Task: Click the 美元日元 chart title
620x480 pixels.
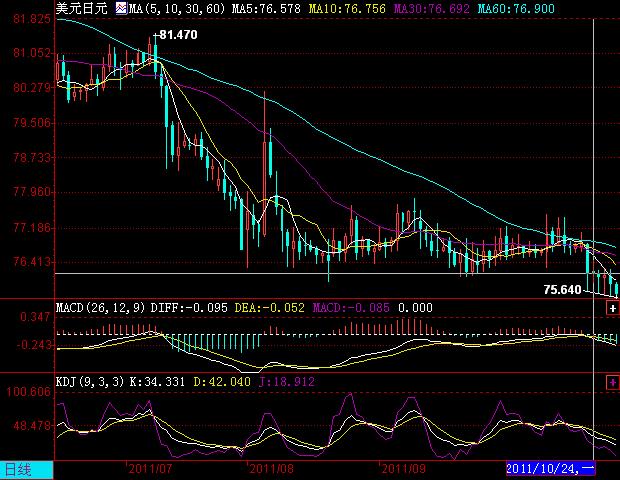Action: click(81, 8)
